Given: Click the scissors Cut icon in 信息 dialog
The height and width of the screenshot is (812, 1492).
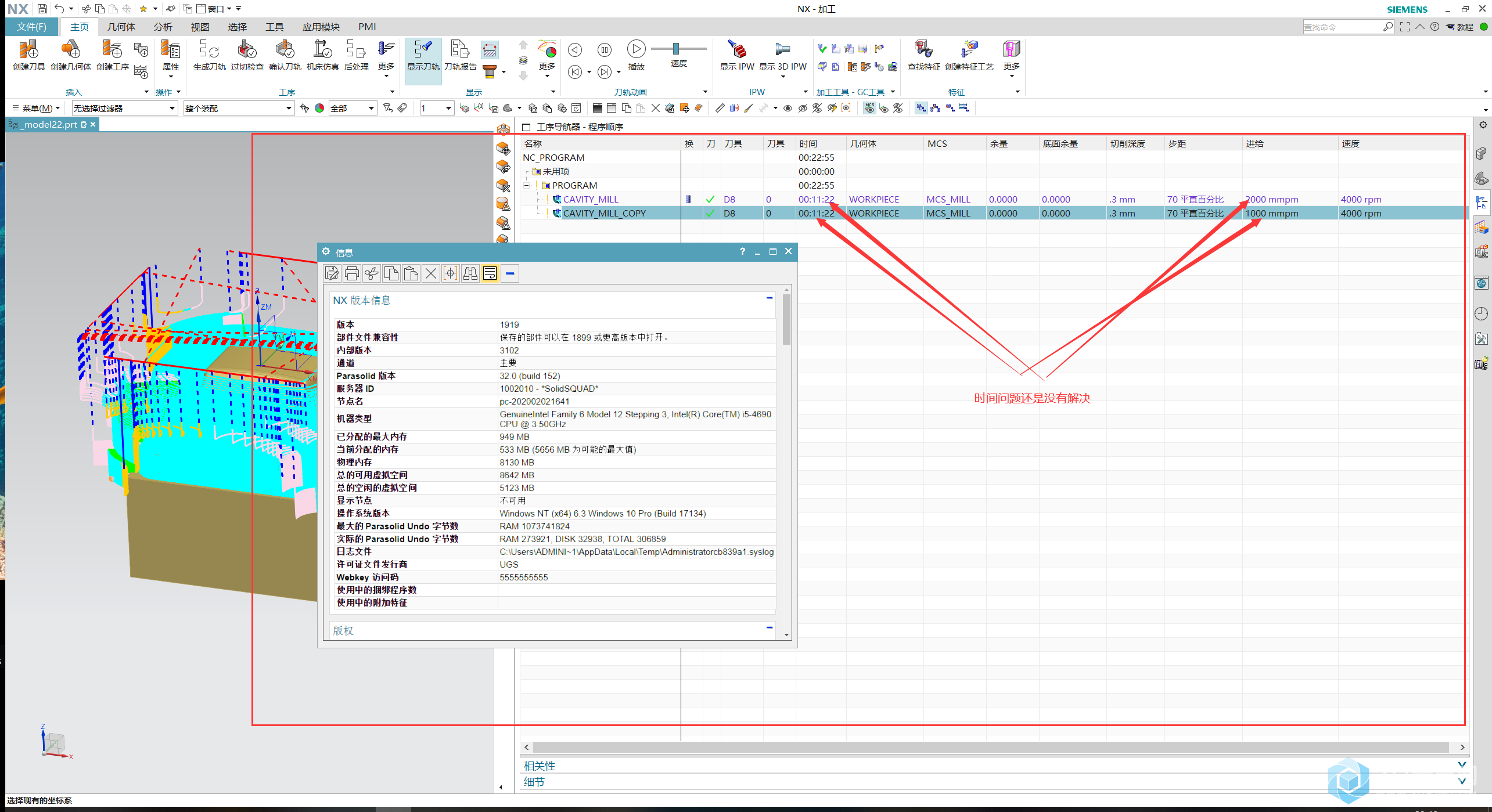Looking at the screenshot, I should coord(371,273).
